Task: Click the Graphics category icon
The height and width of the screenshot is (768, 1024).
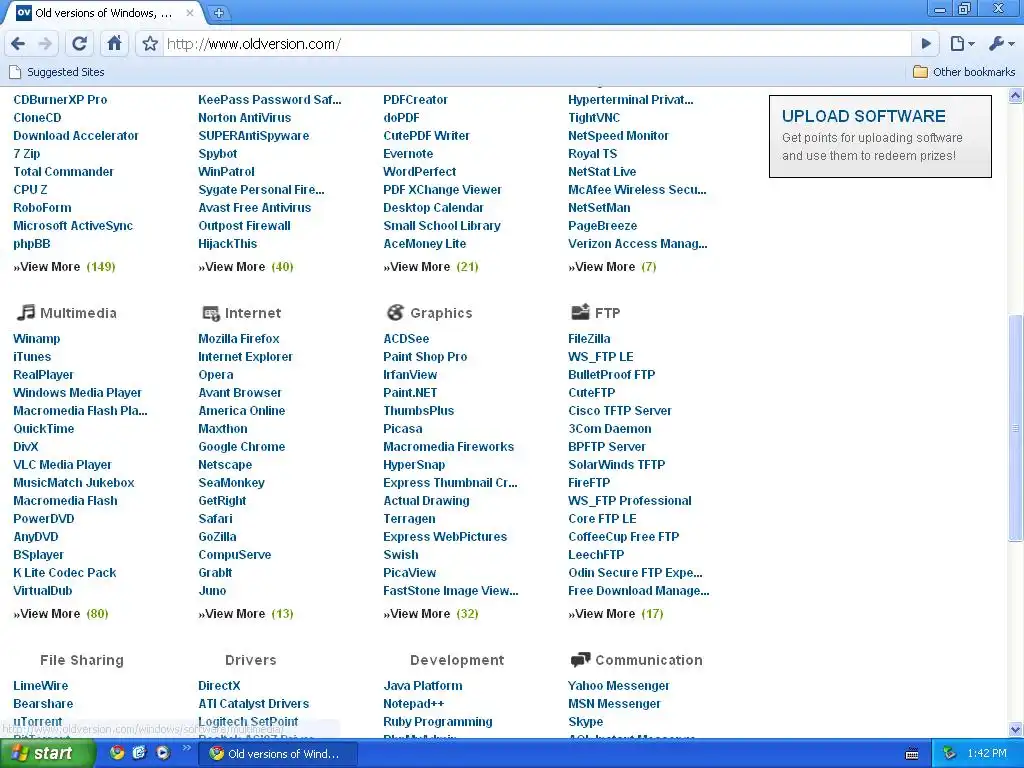Action: point(395,312)
